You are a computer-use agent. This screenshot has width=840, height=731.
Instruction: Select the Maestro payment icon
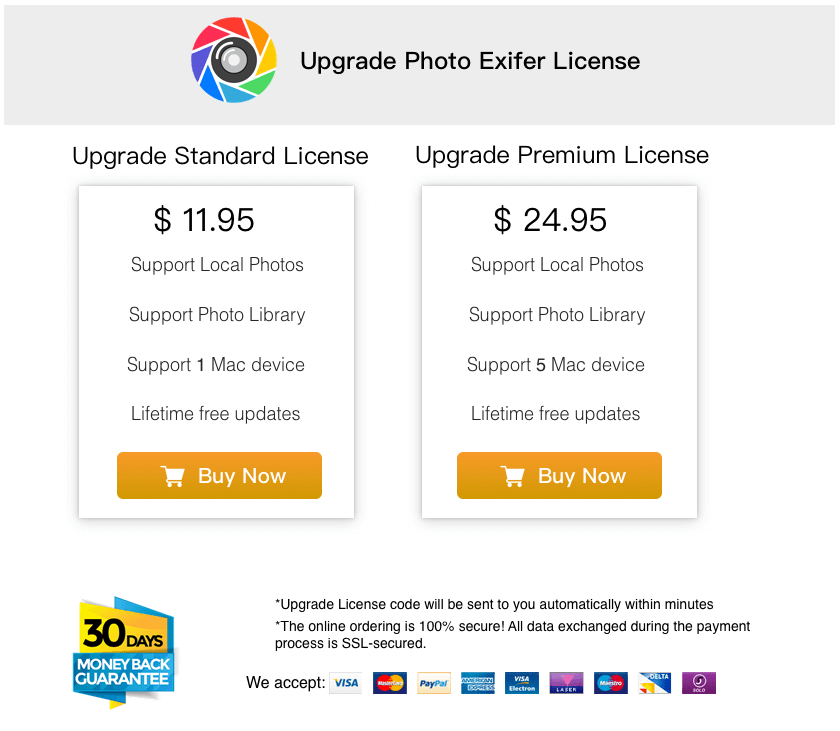pos(611,683)
